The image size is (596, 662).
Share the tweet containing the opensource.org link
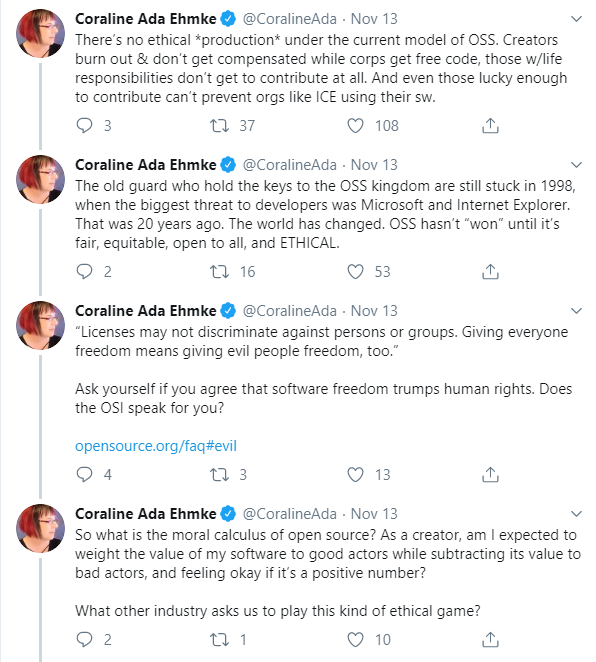(490, 475)
